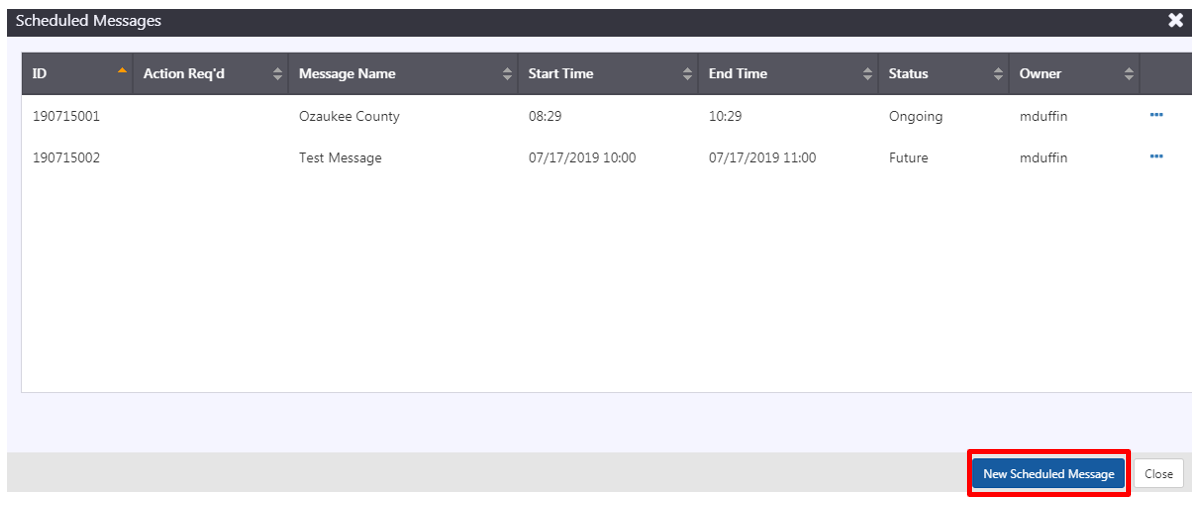Sort by End Time column arrows

point(867,73)
